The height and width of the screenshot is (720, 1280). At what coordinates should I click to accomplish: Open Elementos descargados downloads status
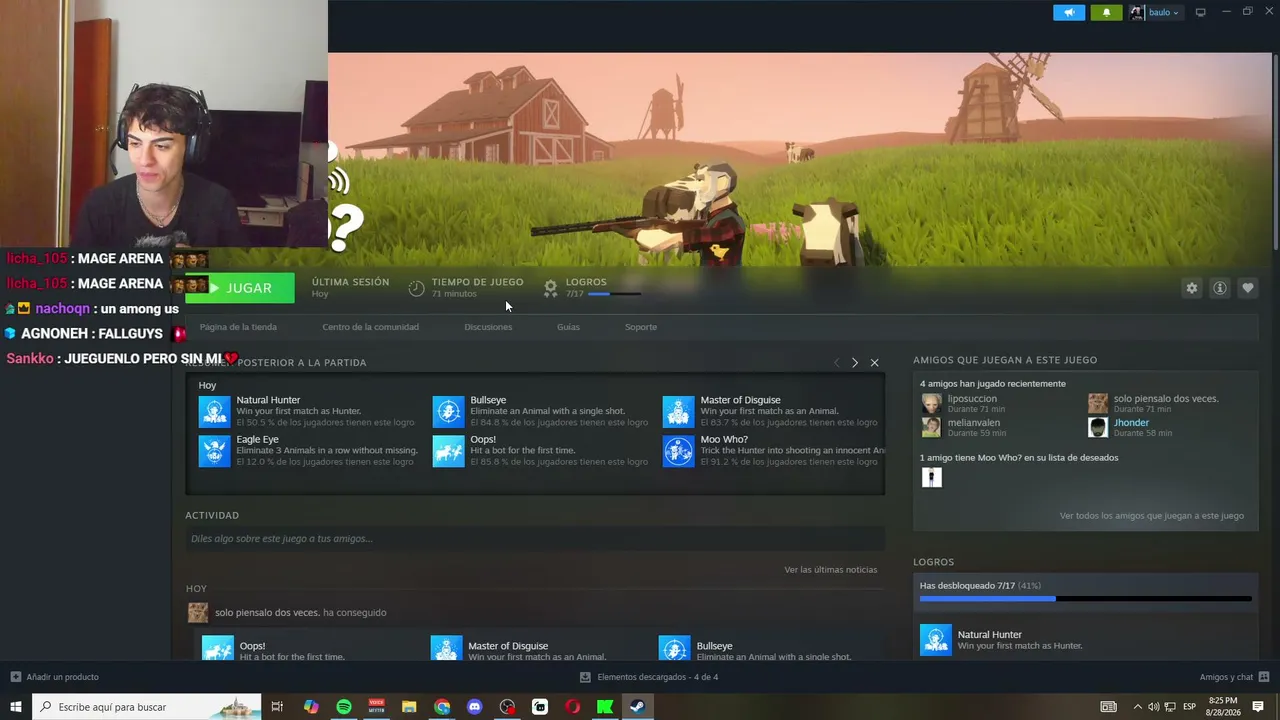pos(649,677)
